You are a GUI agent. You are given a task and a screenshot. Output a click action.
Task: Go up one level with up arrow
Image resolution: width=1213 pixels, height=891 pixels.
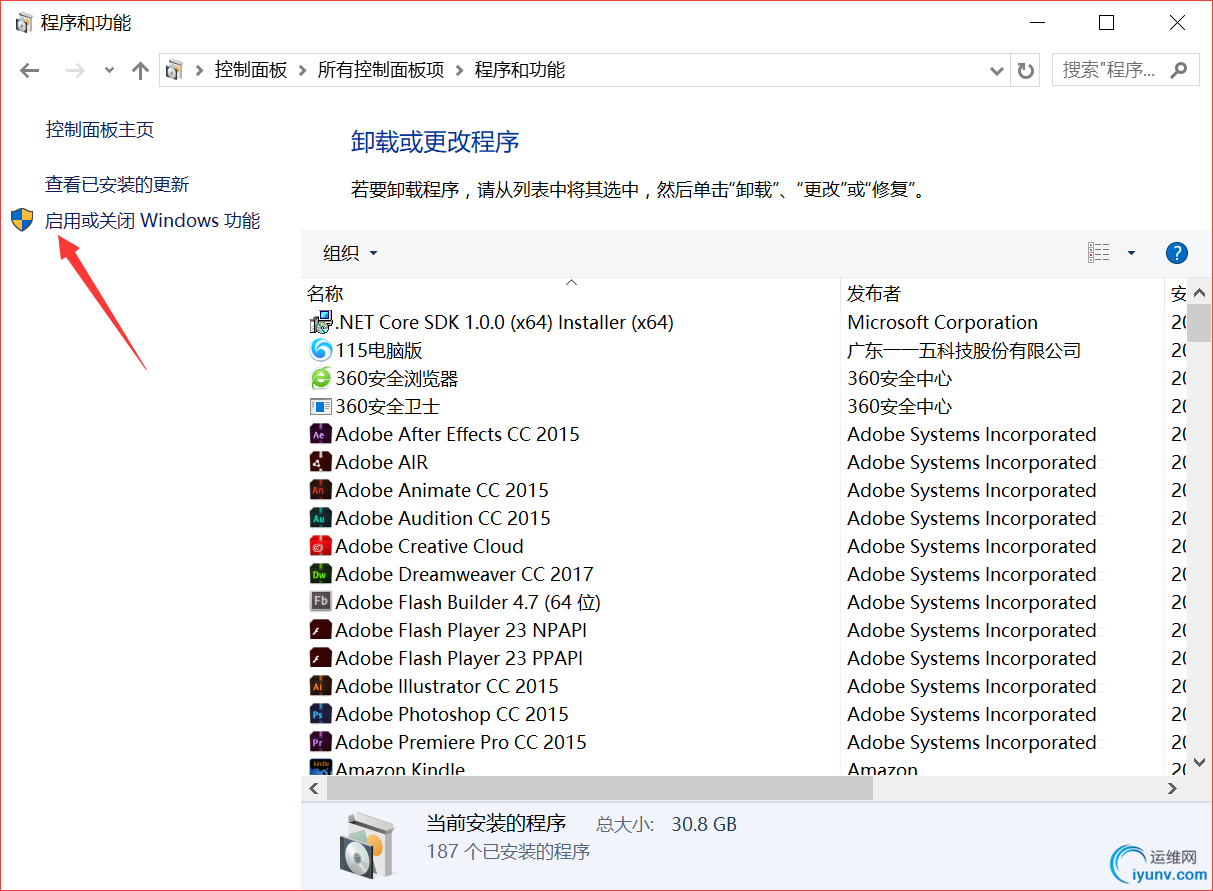click(140, 70)
